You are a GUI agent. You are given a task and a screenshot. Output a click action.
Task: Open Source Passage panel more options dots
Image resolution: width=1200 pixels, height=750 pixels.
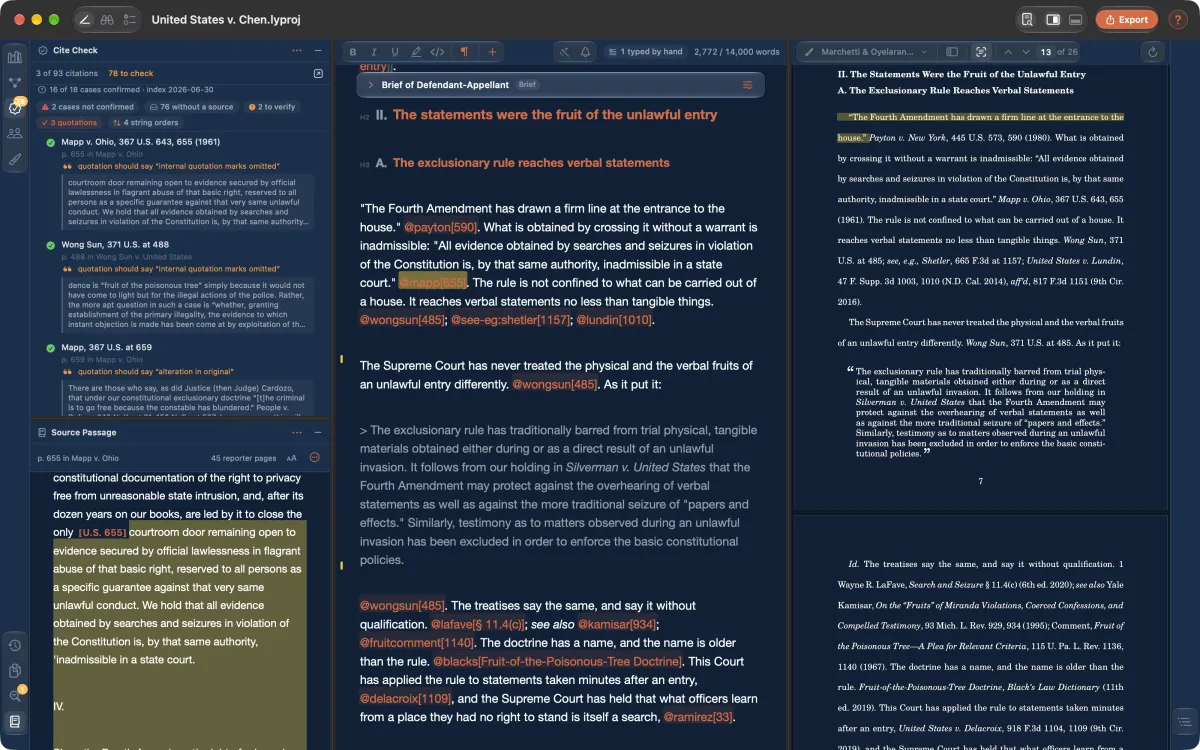297,433
